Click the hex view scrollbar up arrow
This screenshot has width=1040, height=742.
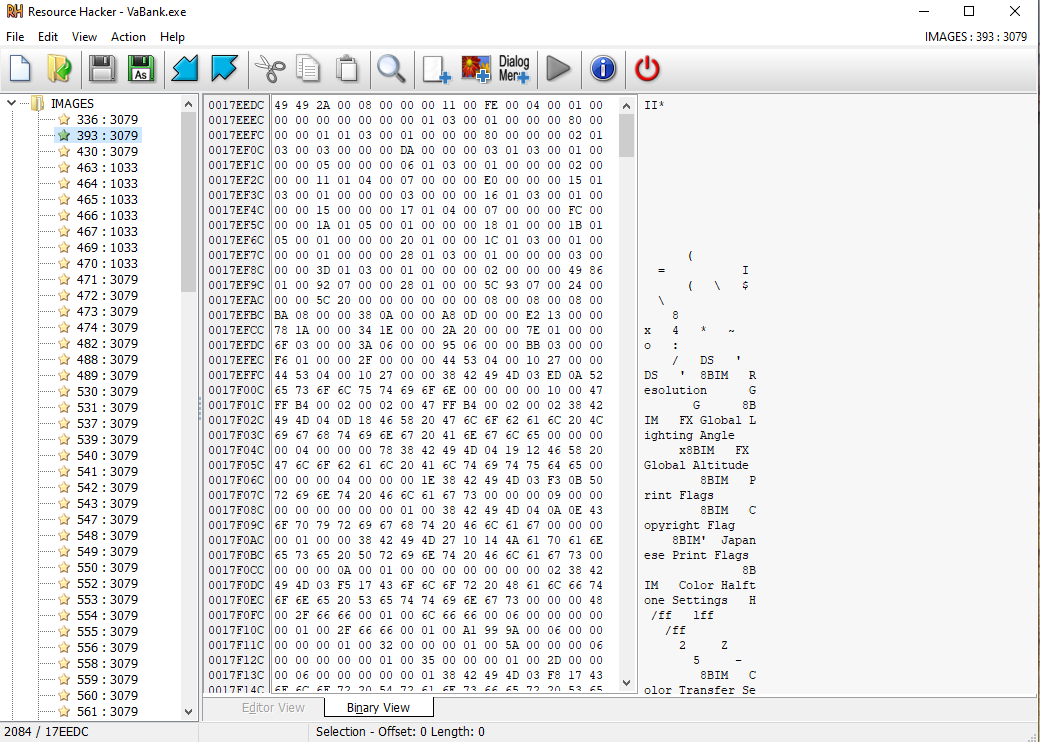coord(626,105)
